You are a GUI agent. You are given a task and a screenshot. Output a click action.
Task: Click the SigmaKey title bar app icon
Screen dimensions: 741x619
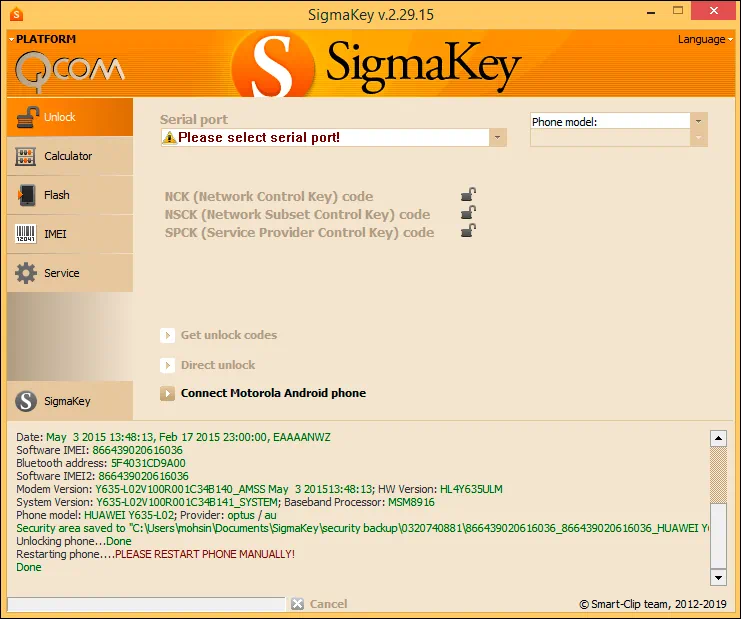[x=17, y=14]
